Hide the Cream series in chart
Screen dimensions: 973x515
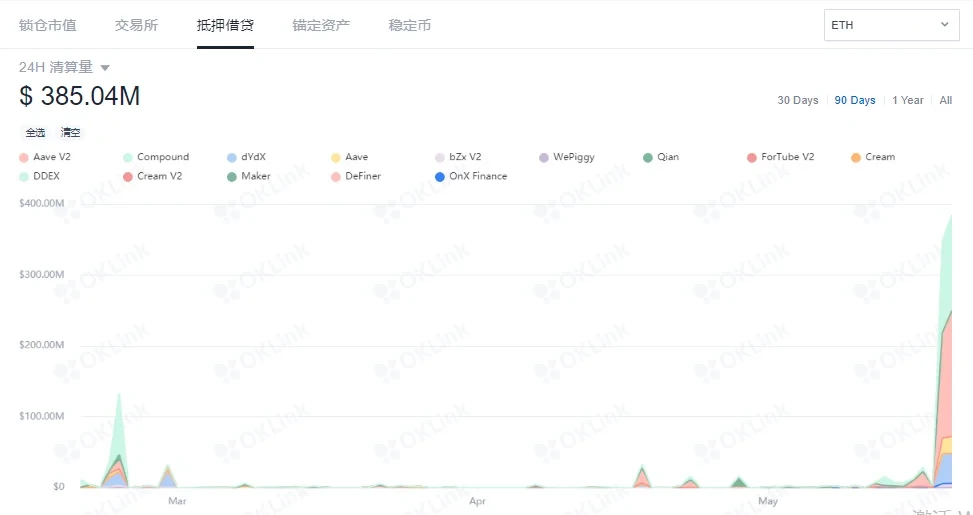click(x=856, y=157)
